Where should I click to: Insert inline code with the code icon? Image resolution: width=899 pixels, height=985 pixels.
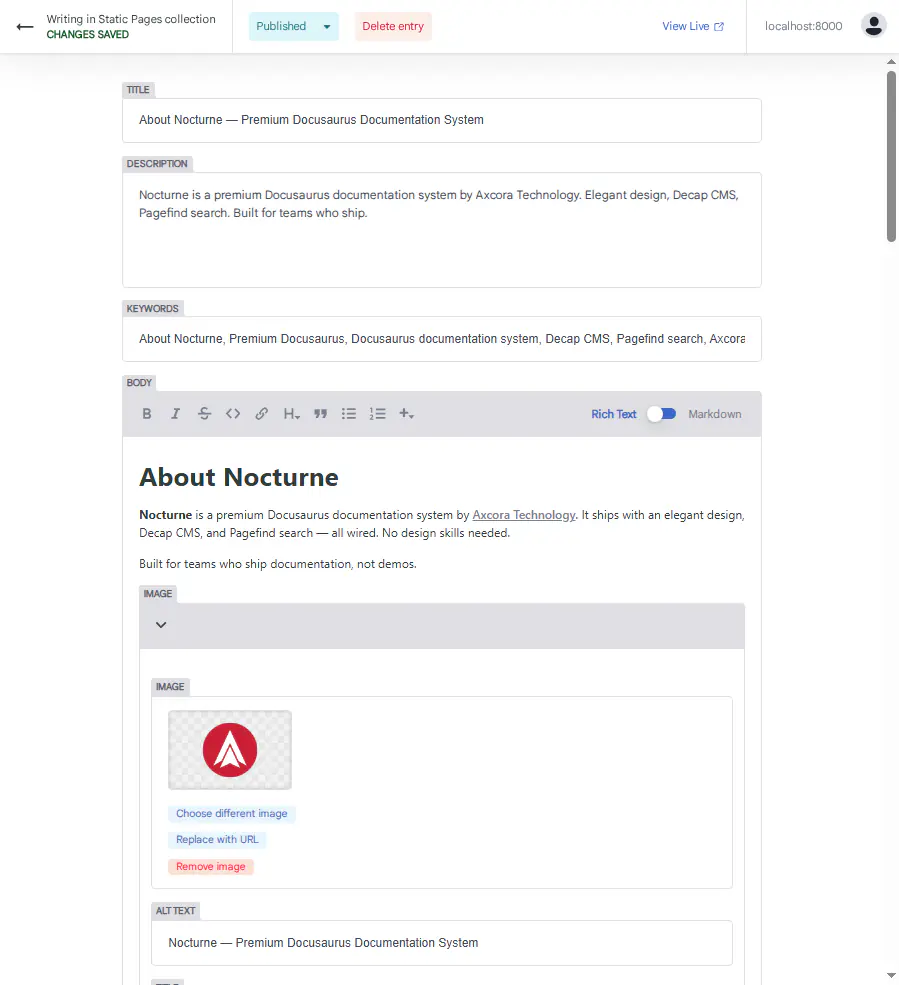pos(233,413)
